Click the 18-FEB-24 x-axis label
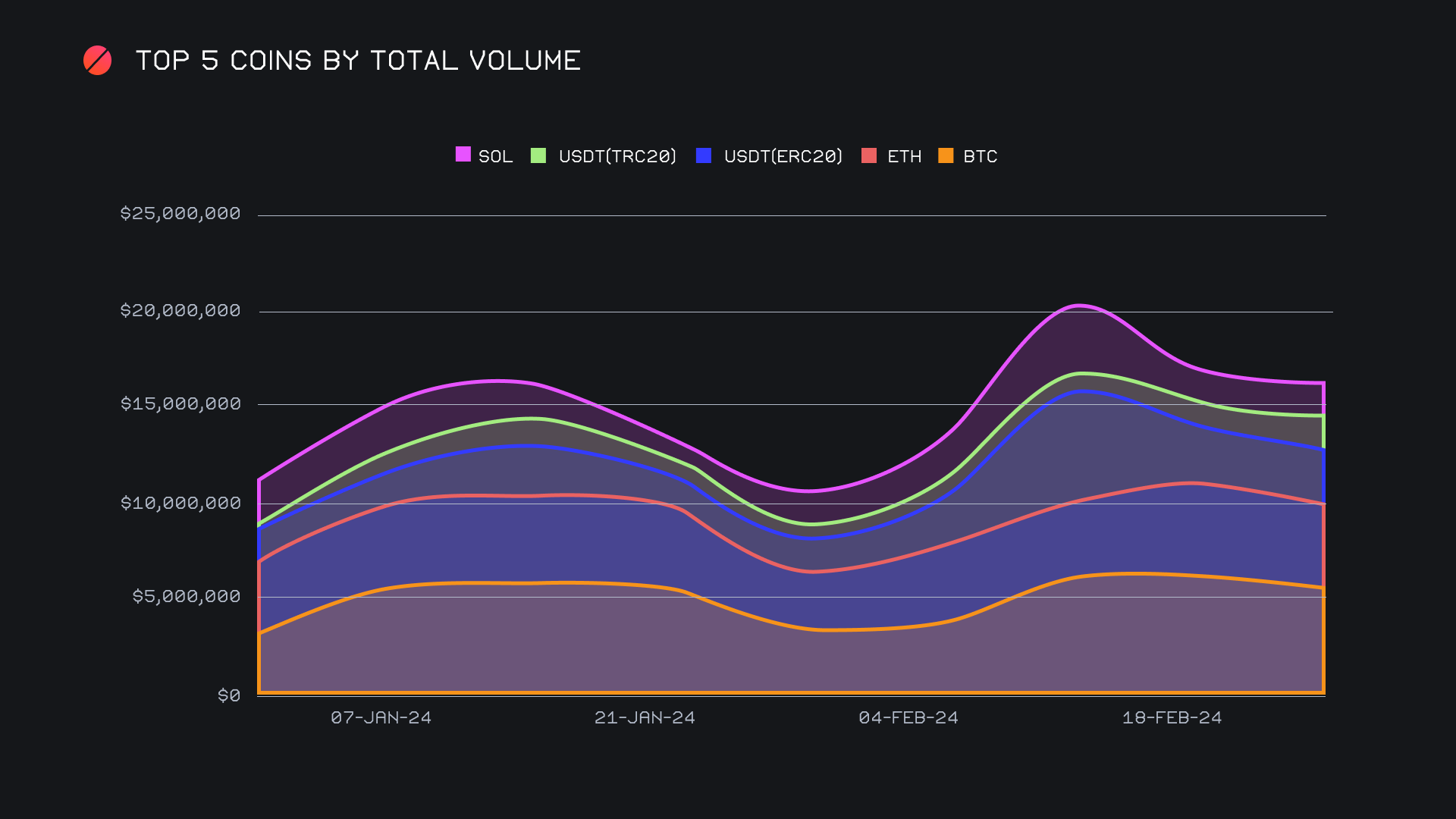This screenshot has height=819, width=1456. click(1172, 717)
